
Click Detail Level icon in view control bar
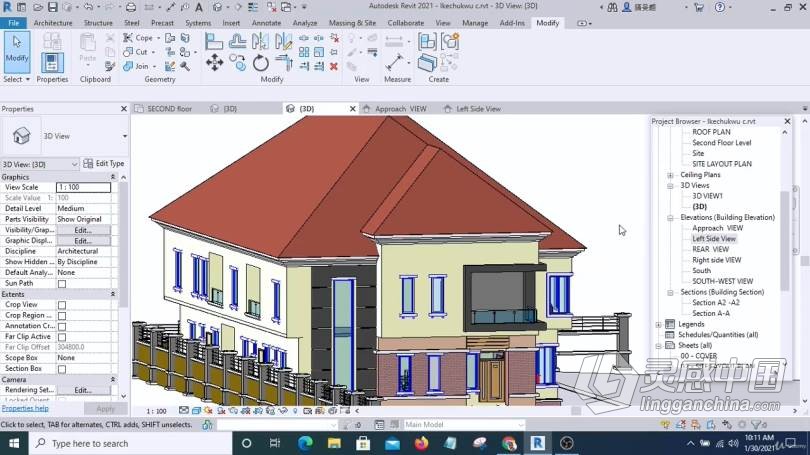pos(184,411)
